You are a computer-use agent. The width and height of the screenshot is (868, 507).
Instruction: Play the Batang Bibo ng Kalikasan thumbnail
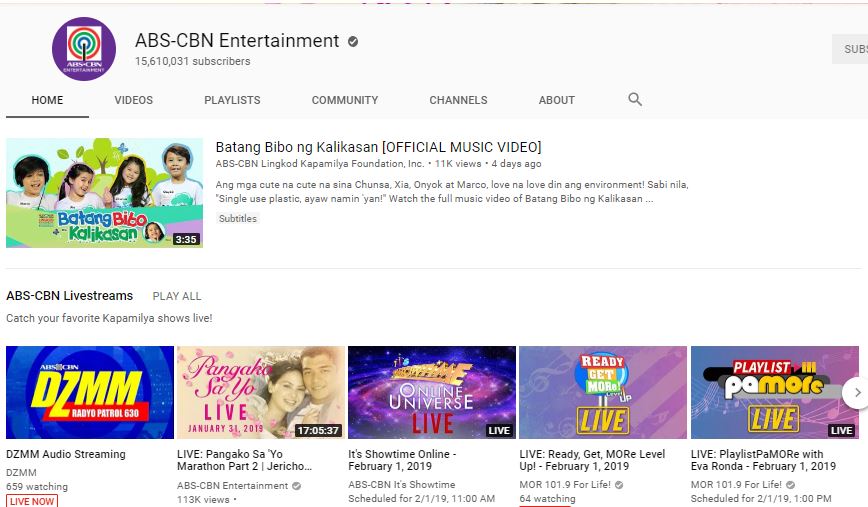105,193
